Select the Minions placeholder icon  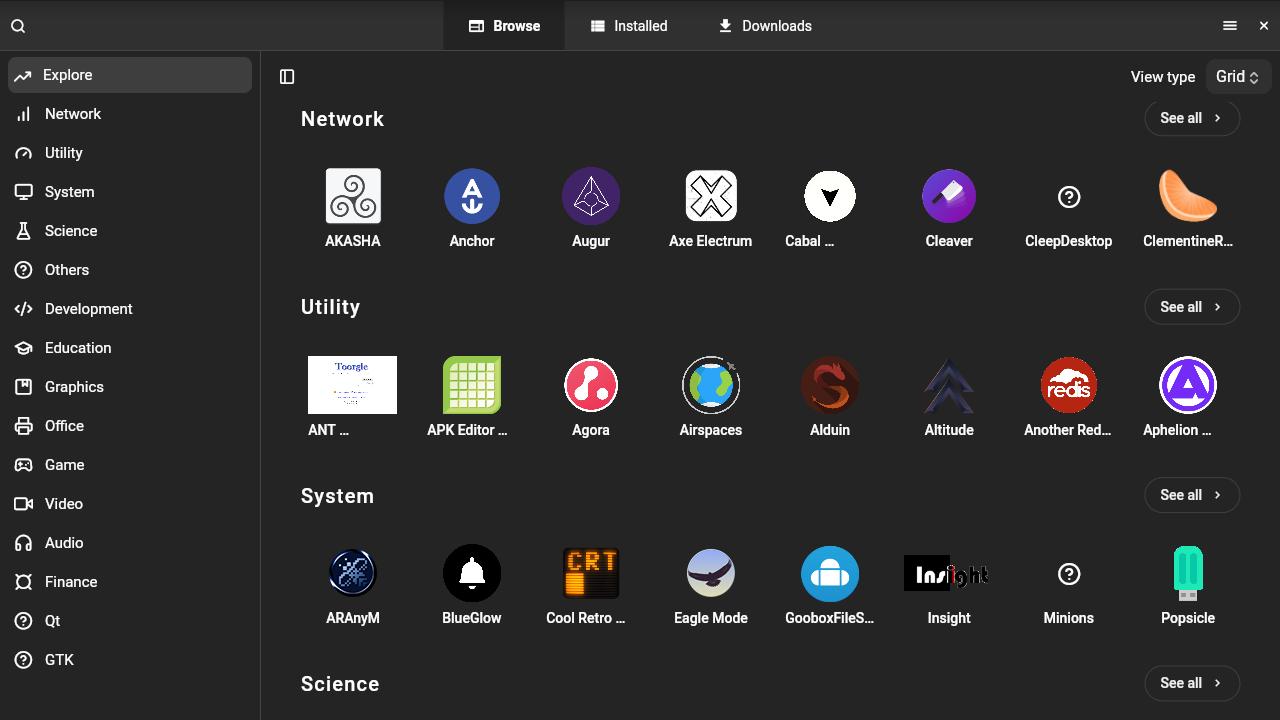click(x=1069, y=574)
